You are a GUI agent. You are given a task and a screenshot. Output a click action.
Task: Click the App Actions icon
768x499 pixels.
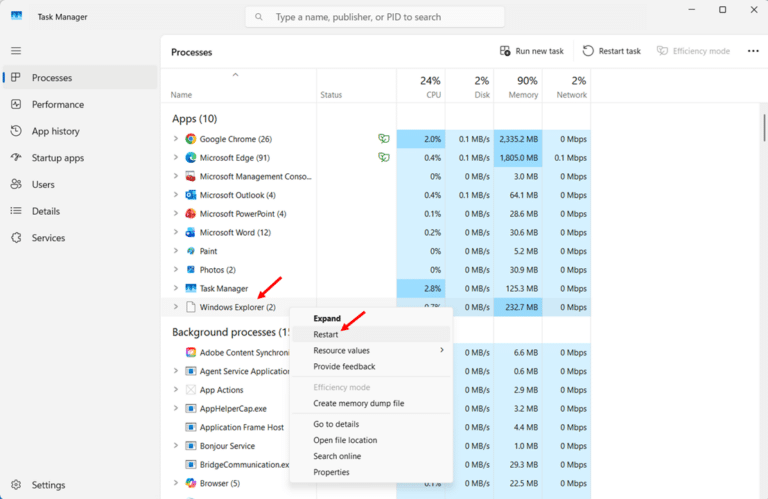tap(191, 390)
